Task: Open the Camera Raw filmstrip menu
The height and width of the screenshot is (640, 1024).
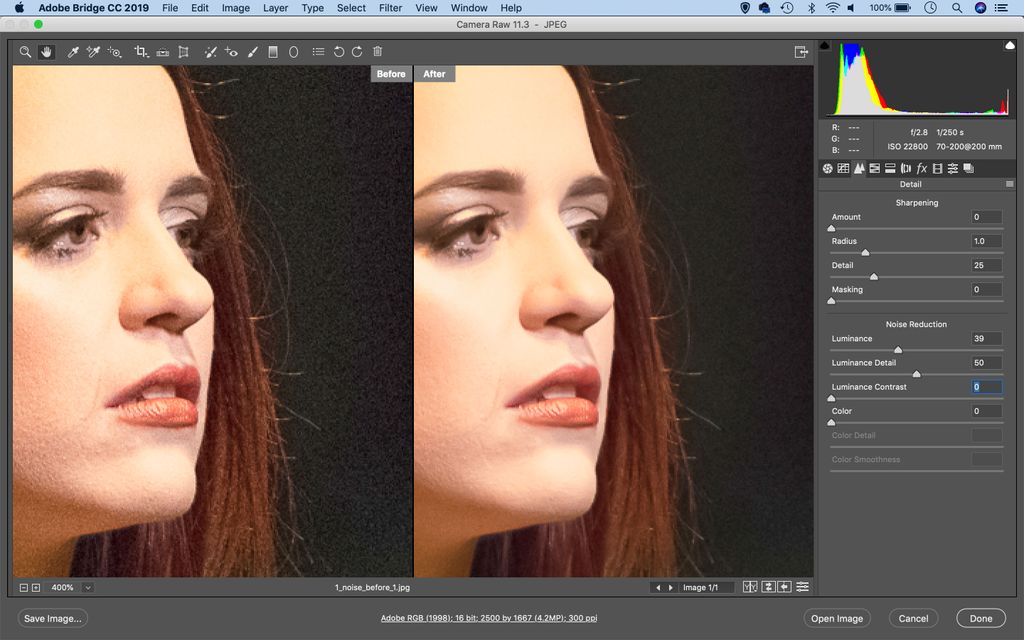Action: (x=803, y=587)
